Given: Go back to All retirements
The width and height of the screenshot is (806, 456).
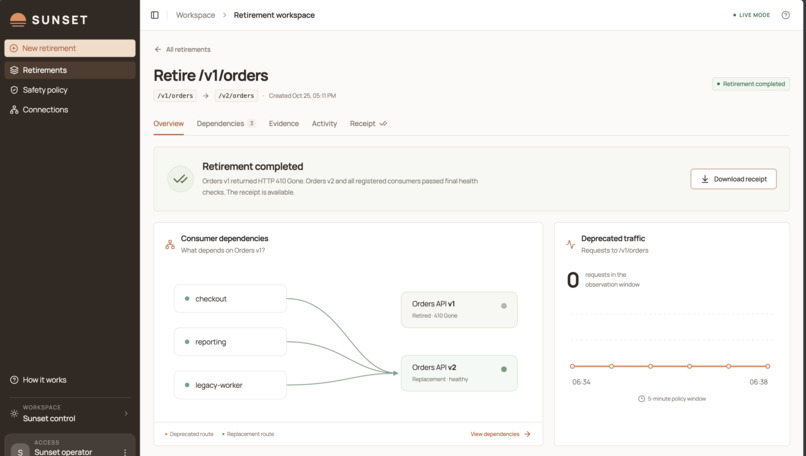Looking at the screenshot, I should (x=182, y=49).
